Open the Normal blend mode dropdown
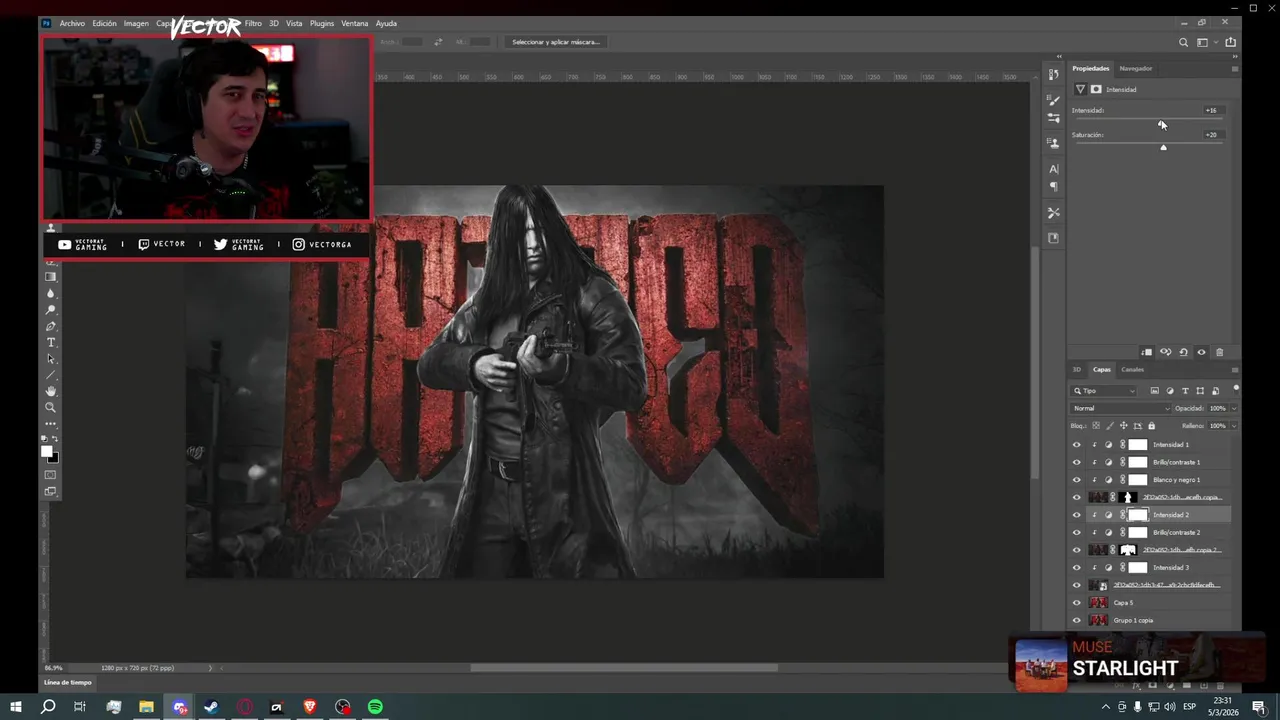Viewport: 1280px width, 720px height. (x=1120, y=408)
